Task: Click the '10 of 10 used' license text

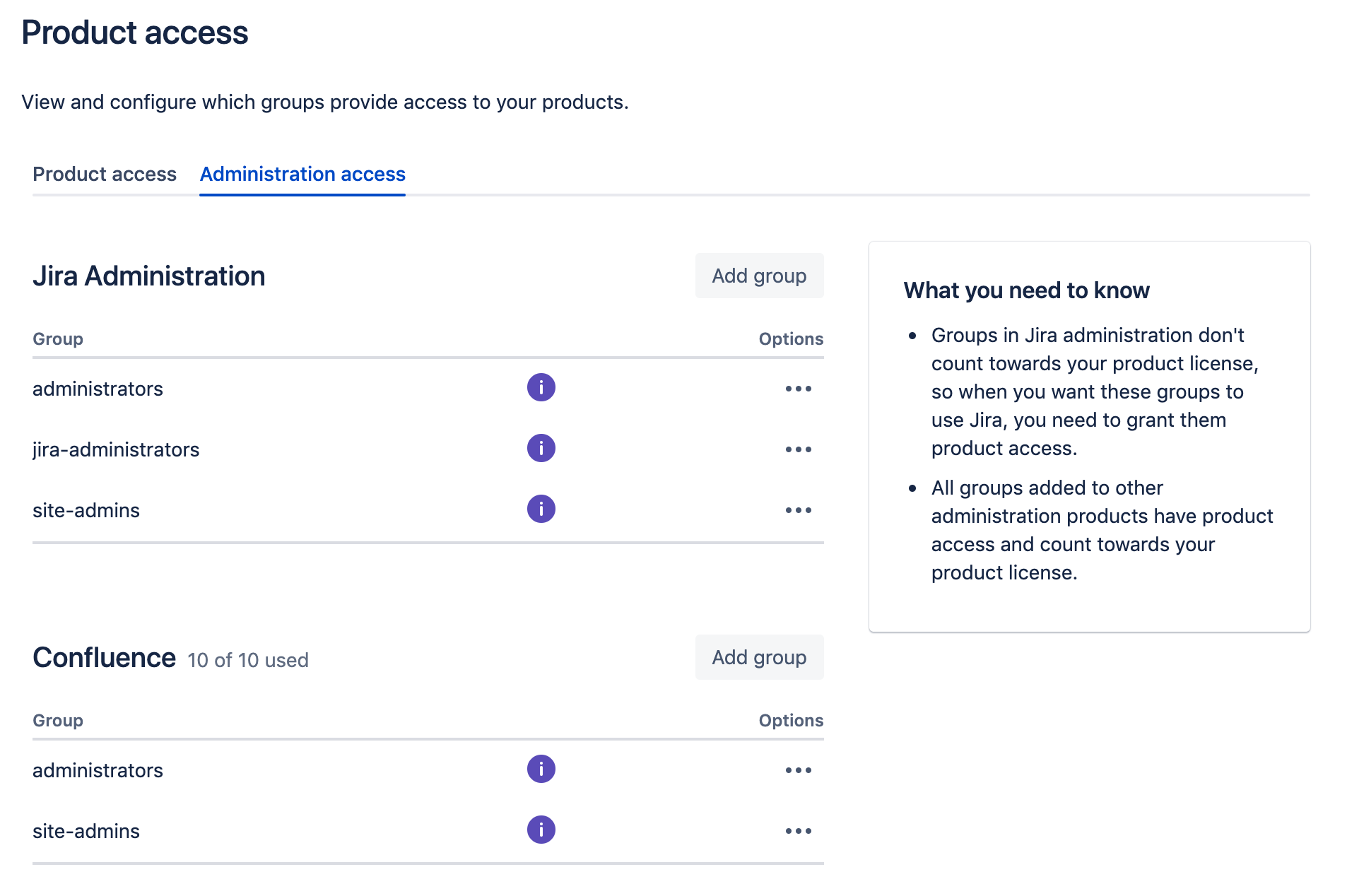Action: [248, 660]
